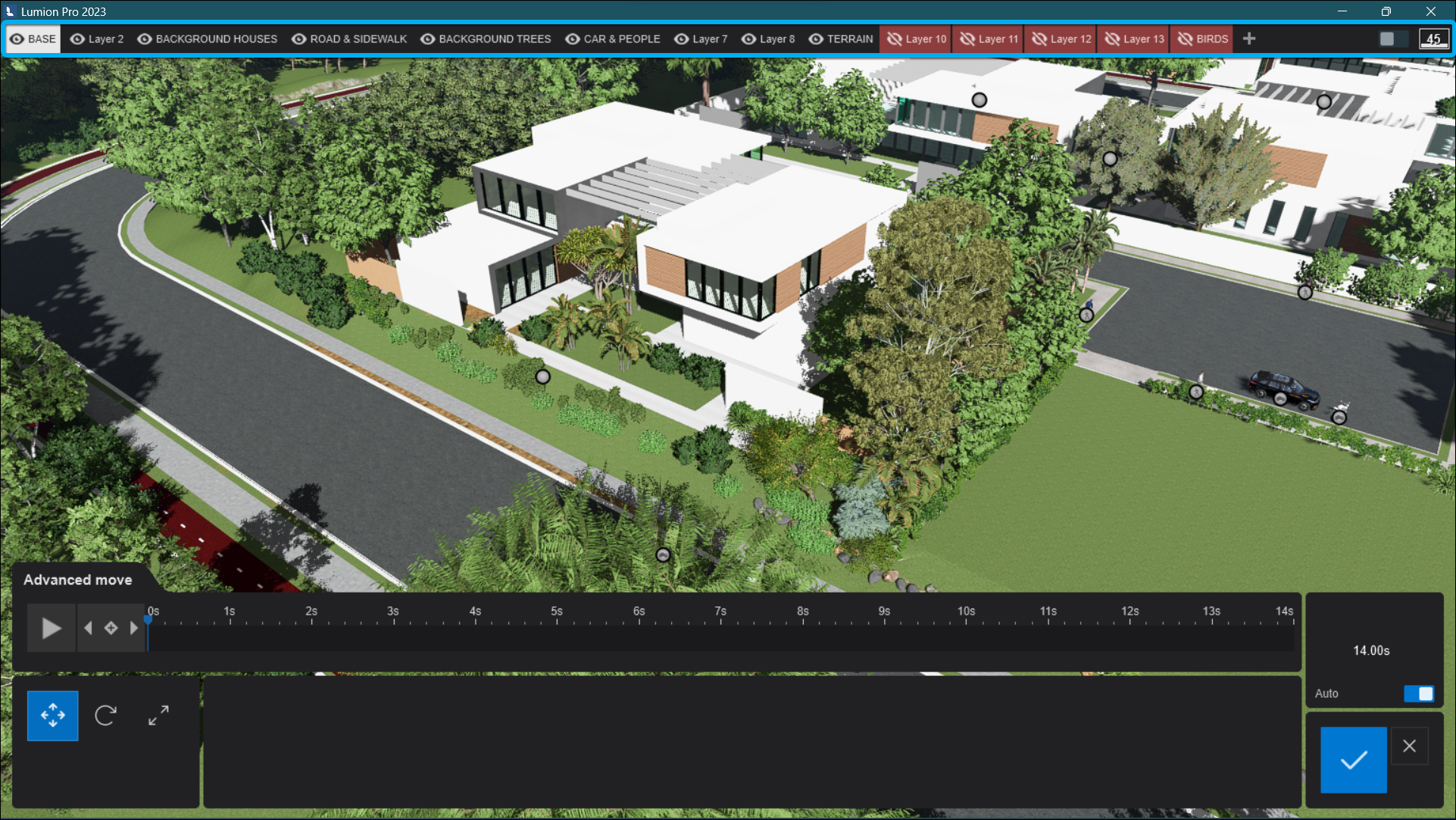Go to the next keyframe arrow

(134, 628)
